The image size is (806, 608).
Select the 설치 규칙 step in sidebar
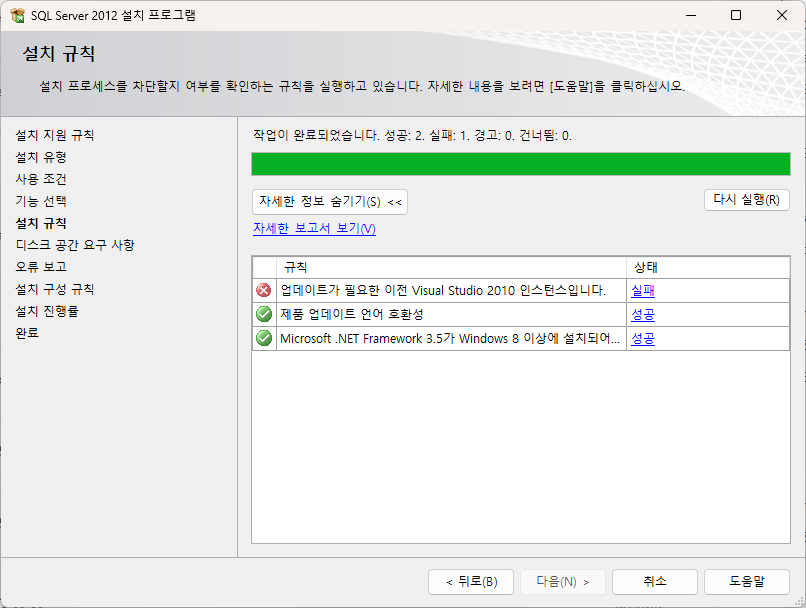click(41, 224)
